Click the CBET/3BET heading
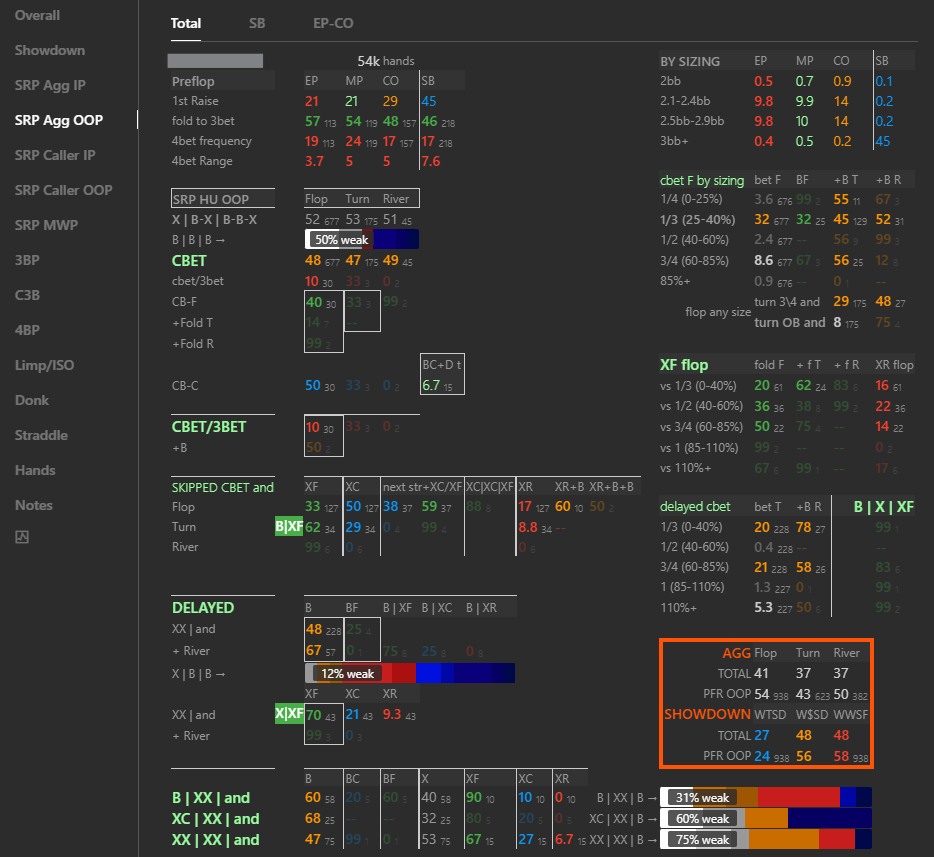 click(208, 427)
